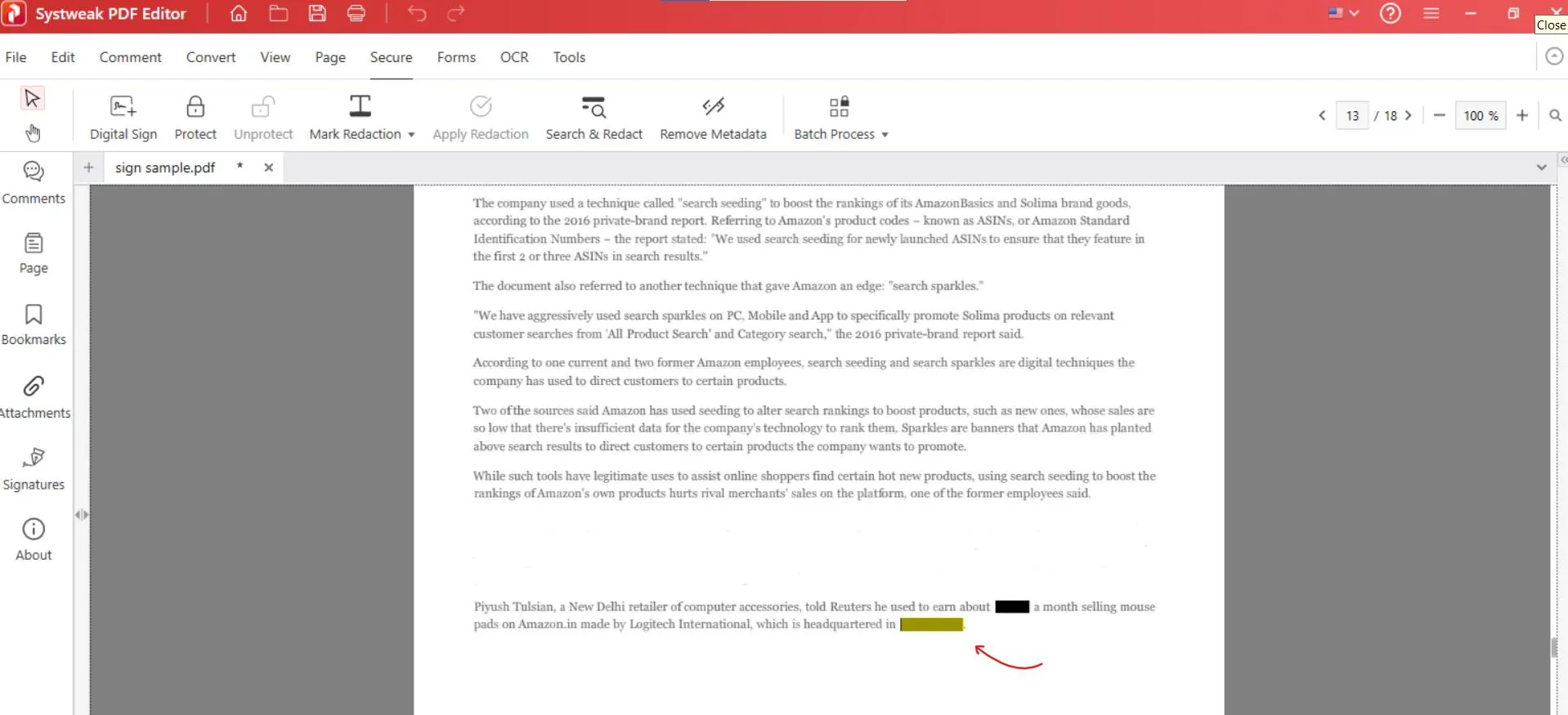Viewport: 1568px width, 715px height.
Task: Toggle the left sidebar collapse handle
Action: [x=81, y=515]
